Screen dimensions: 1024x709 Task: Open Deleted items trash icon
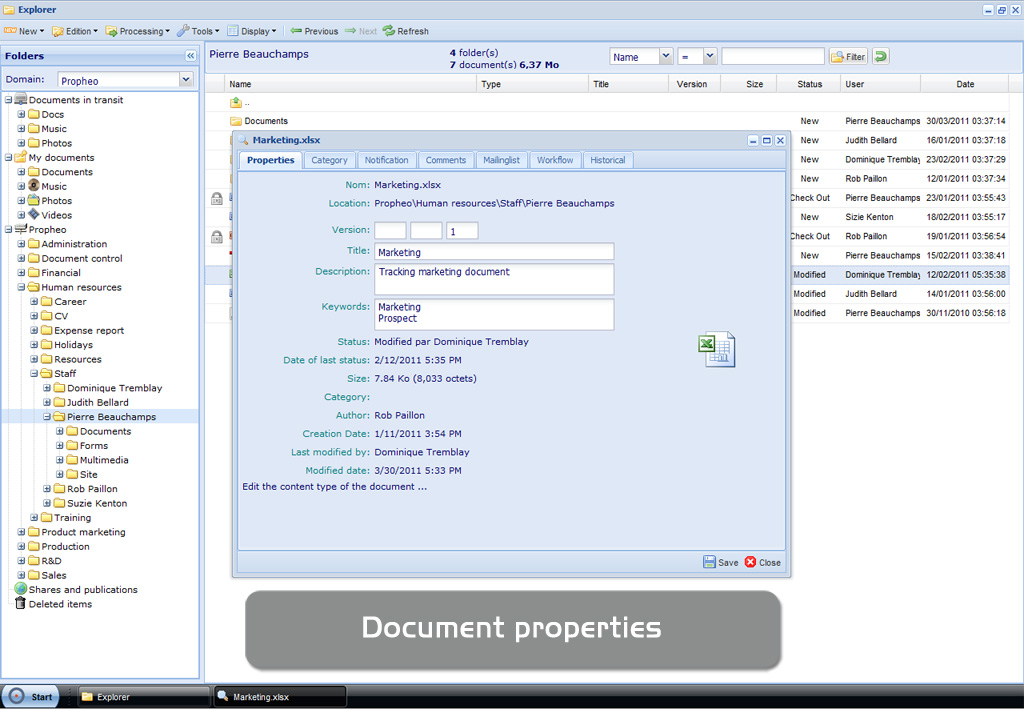(x=20, y=604)
